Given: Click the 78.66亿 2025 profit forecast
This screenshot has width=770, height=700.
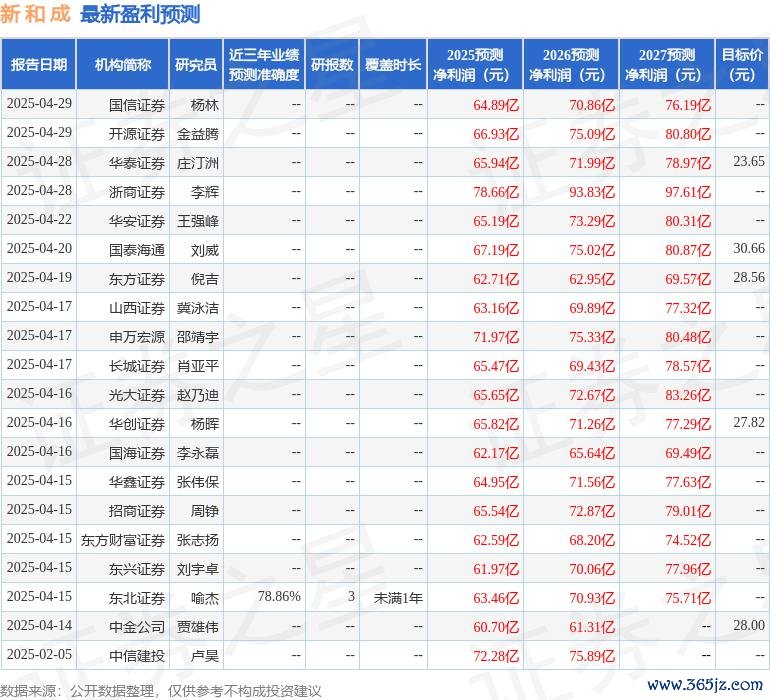Looking at the screenshot, I should click(496, 192).
